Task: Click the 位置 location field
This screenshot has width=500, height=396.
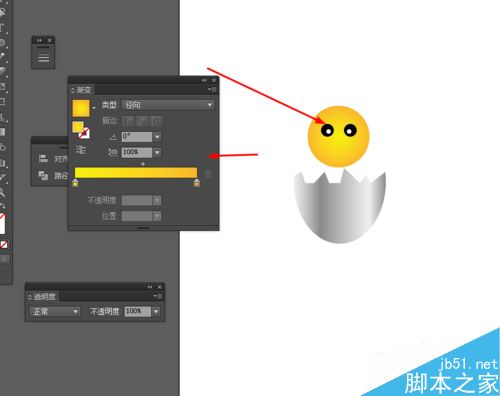Action: [x=137, y=216]
